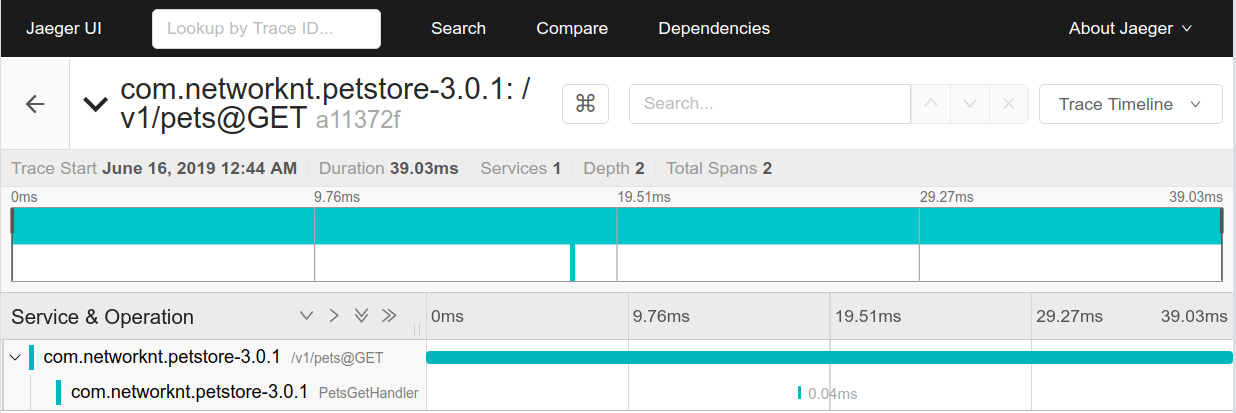Collapse one level with single right chevron

(334, 316)
